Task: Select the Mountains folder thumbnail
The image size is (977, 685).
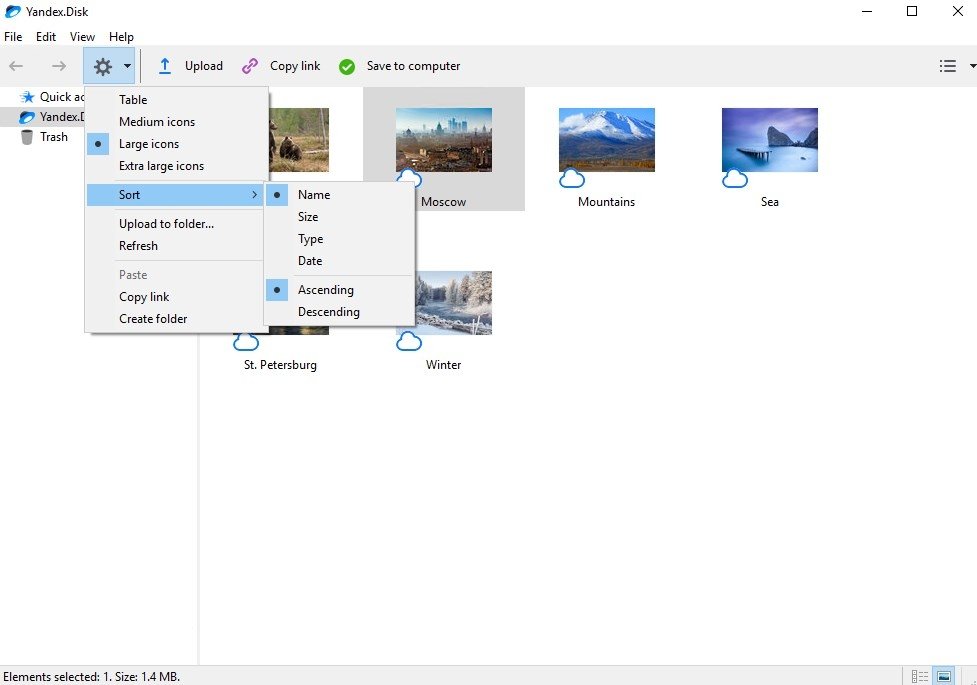Action: pos(606,140)
